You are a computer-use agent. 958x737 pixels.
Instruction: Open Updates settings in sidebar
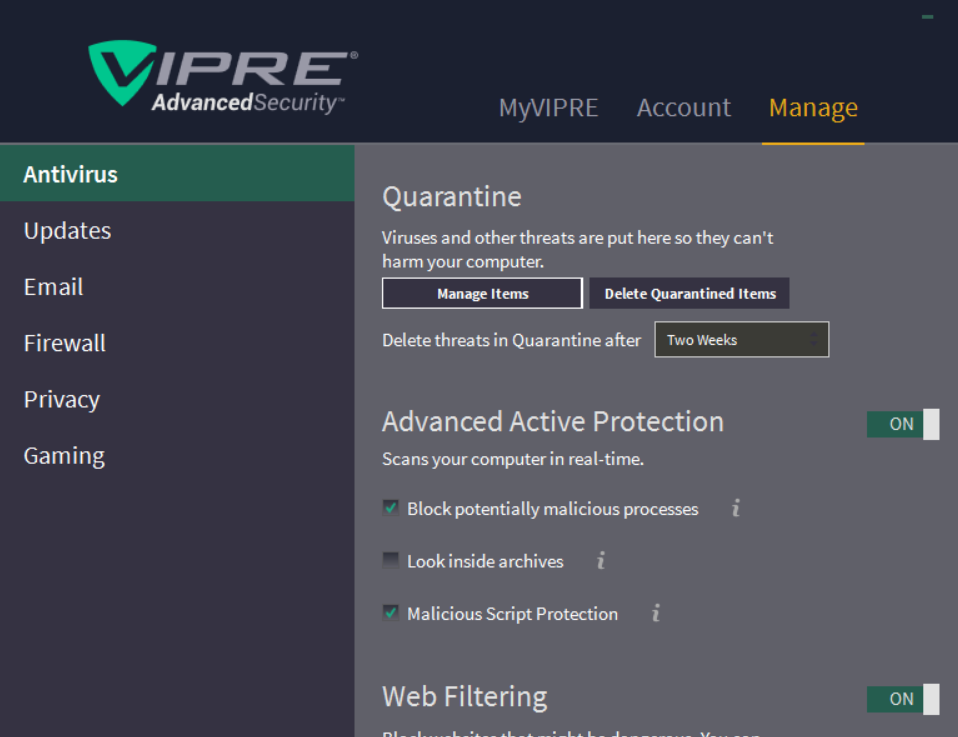pyautogui.click(x=177, y=230)
